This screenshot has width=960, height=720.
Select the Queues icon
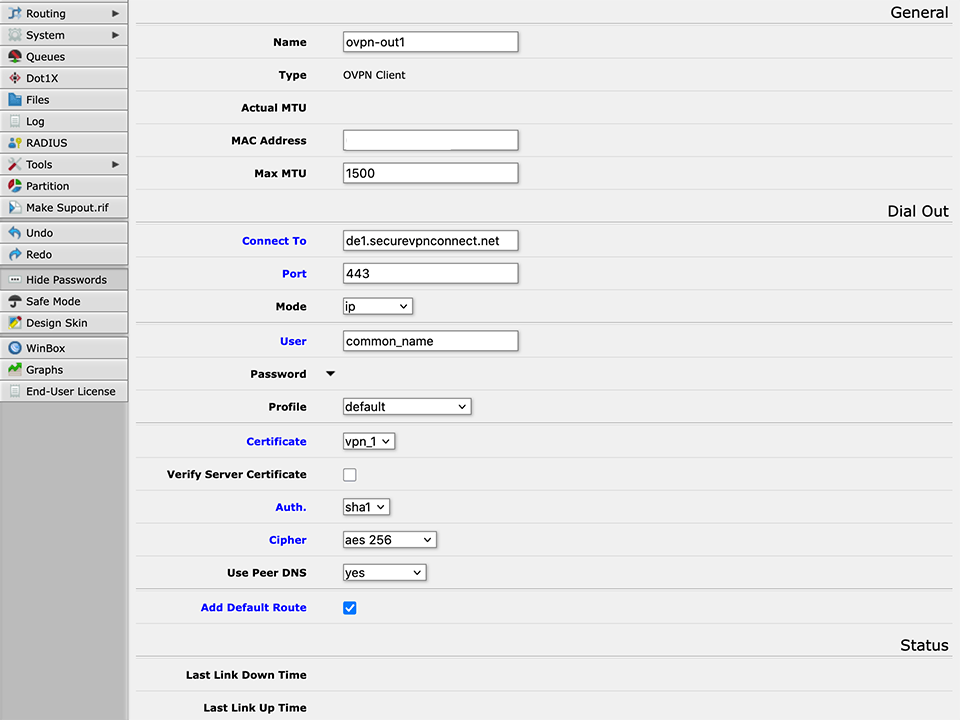[x=14, y=56]
